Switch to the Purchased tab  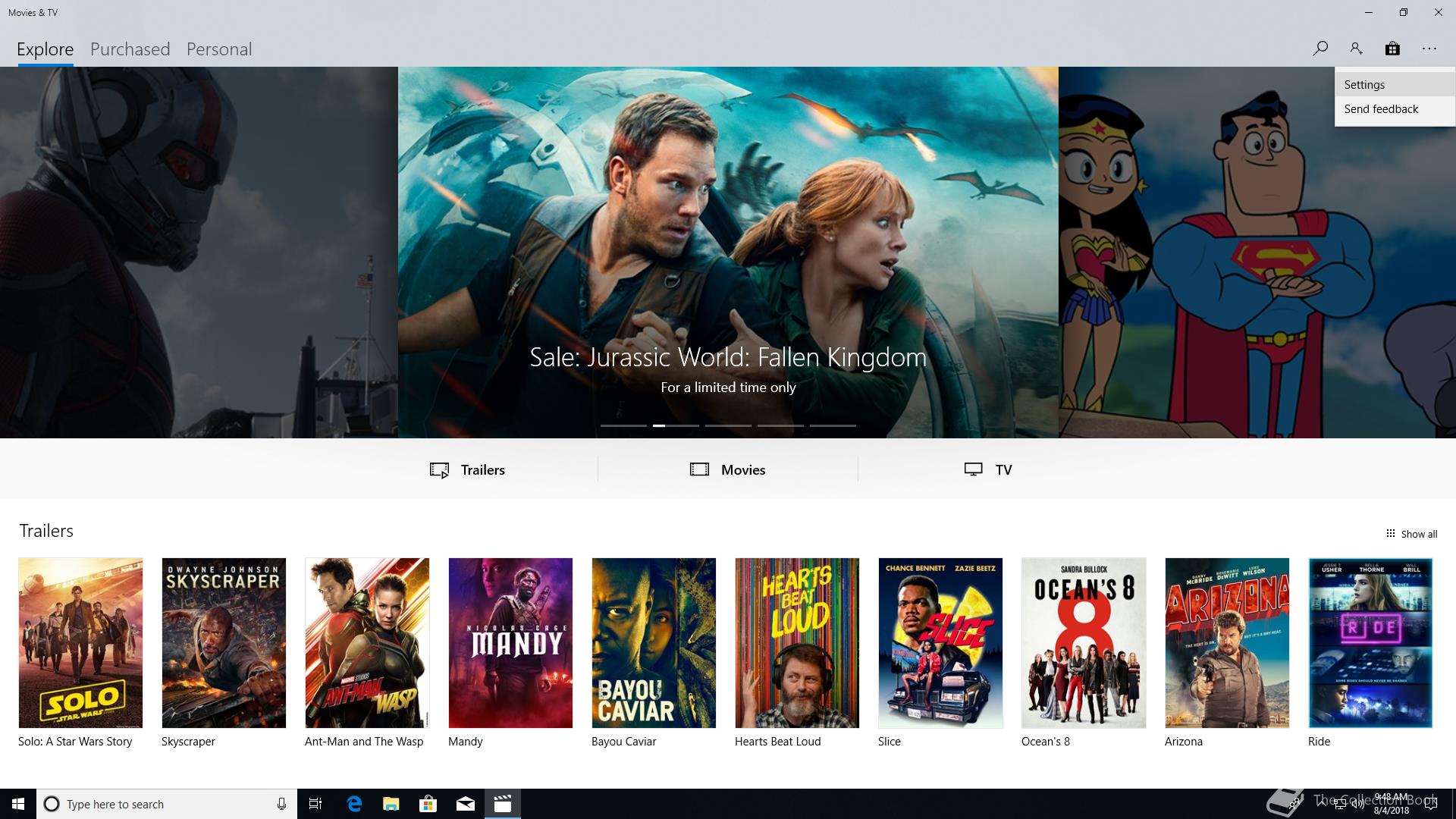(130, 49)
